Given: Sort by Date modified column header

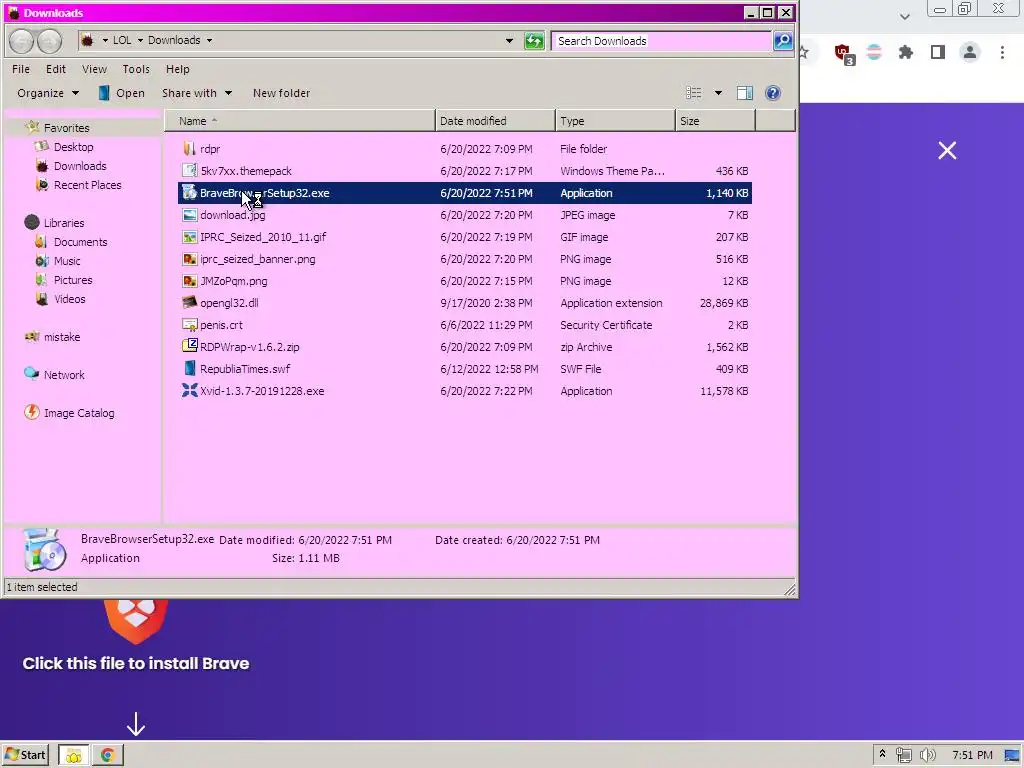Looking at the screenshot, I should coord(495,121).
